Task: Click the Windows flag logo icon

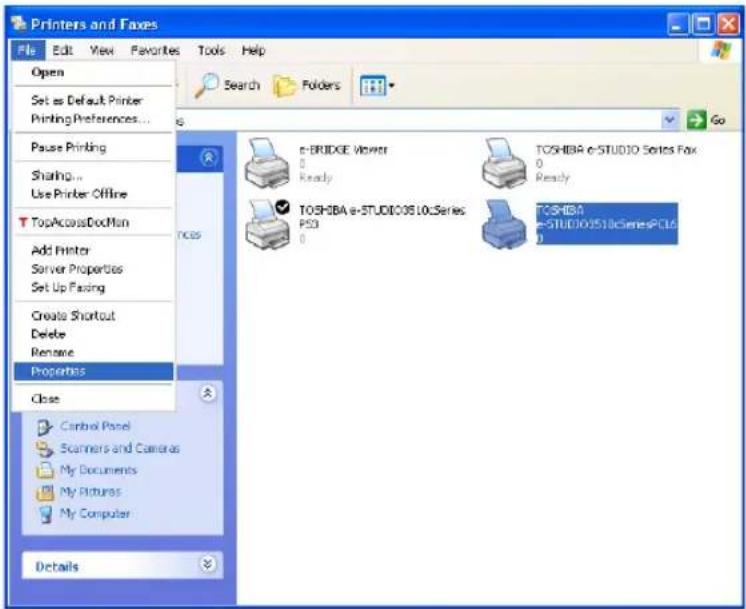Action: (721, 50)
